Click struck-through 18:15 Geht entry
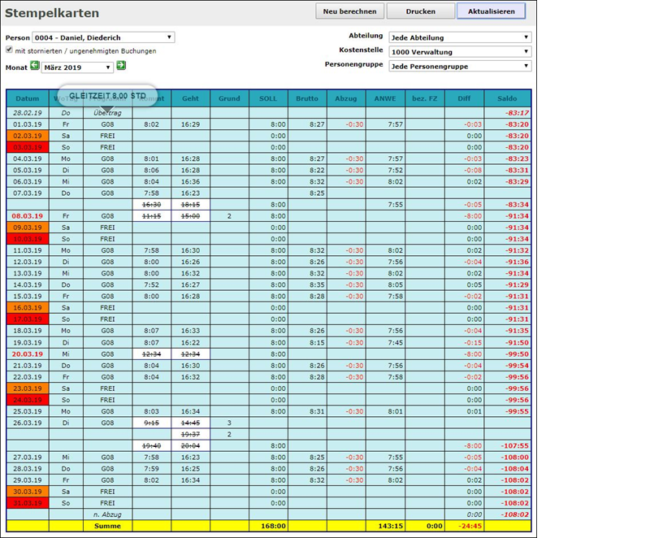This screenshot has width=650, height=538. (191, 205)
